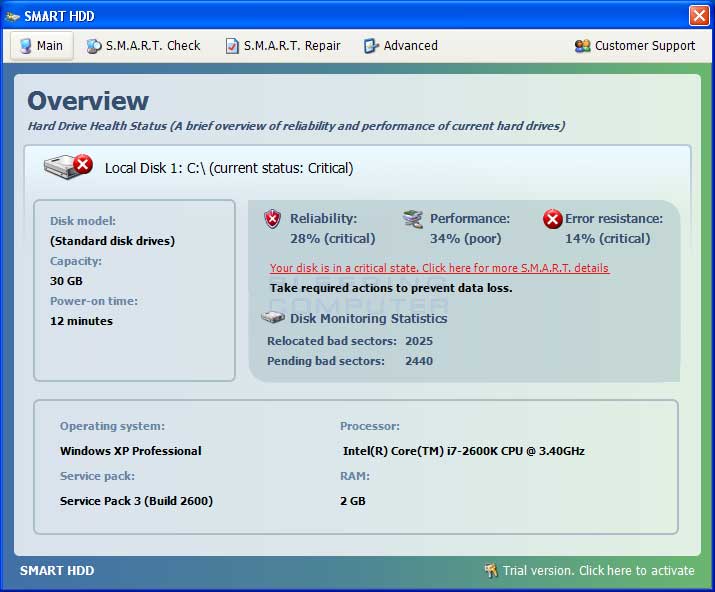Click the '28% (critical)' reliability value

(332, 239)
